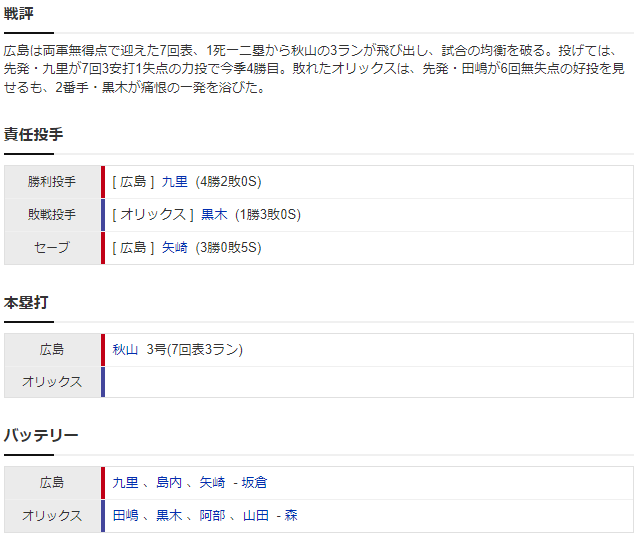Open save pitcher 矢崎 link
This screenshot has height=540, width=640.
tap(174, 248)
